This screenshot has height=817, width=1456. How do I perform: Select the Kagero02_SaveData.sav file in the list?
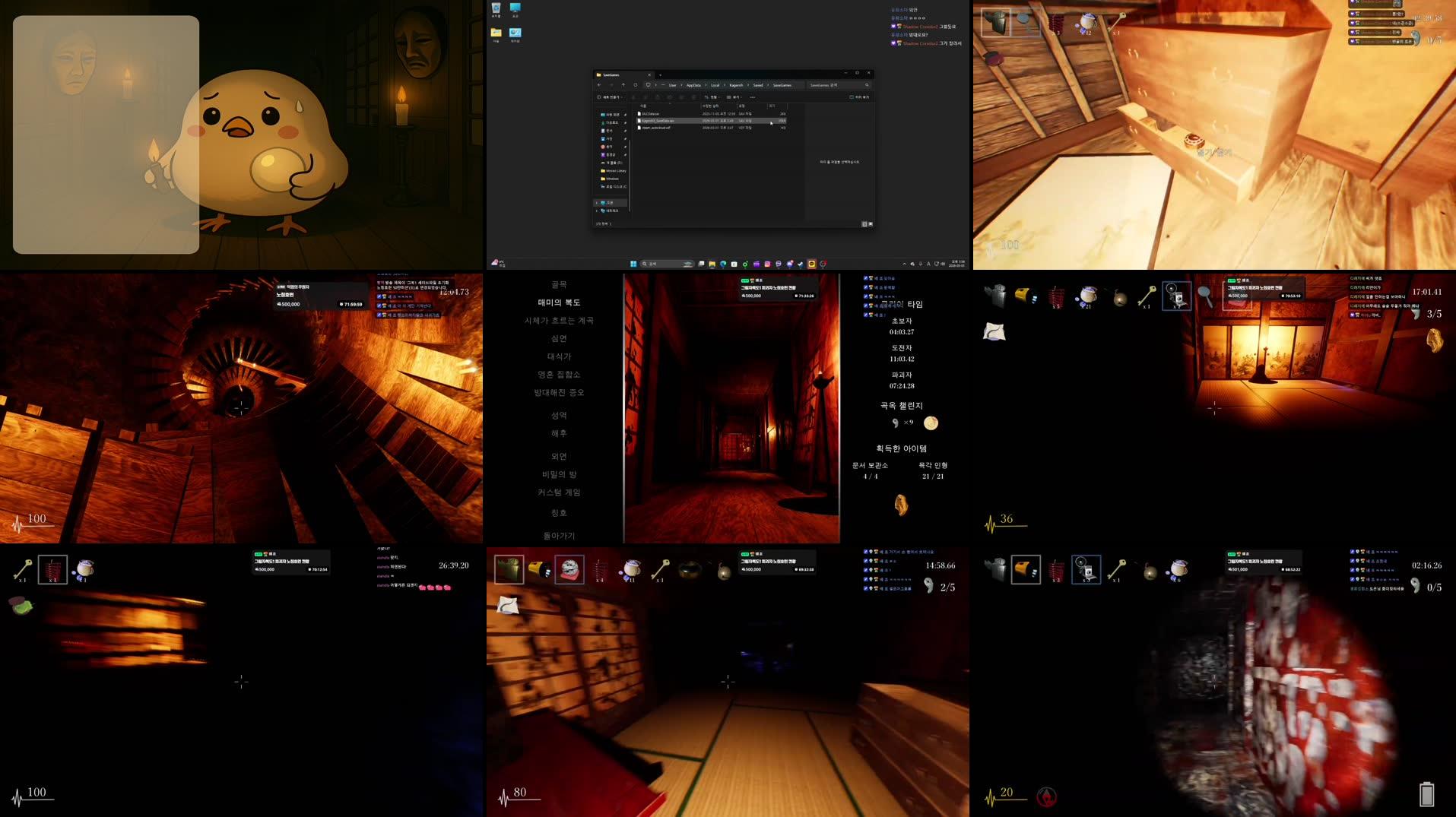click(x=669, y=122)
